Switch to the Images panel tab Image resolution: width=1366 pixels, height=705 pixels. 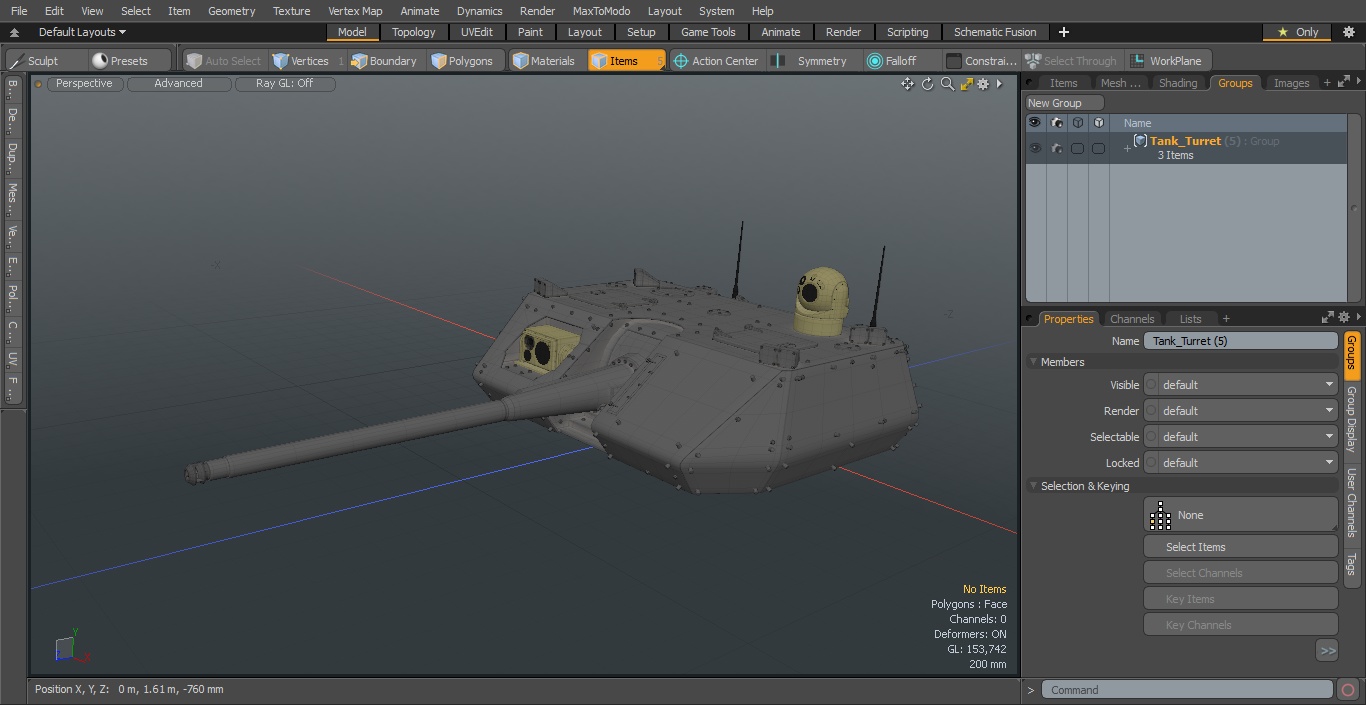(x=1291, y=83)
